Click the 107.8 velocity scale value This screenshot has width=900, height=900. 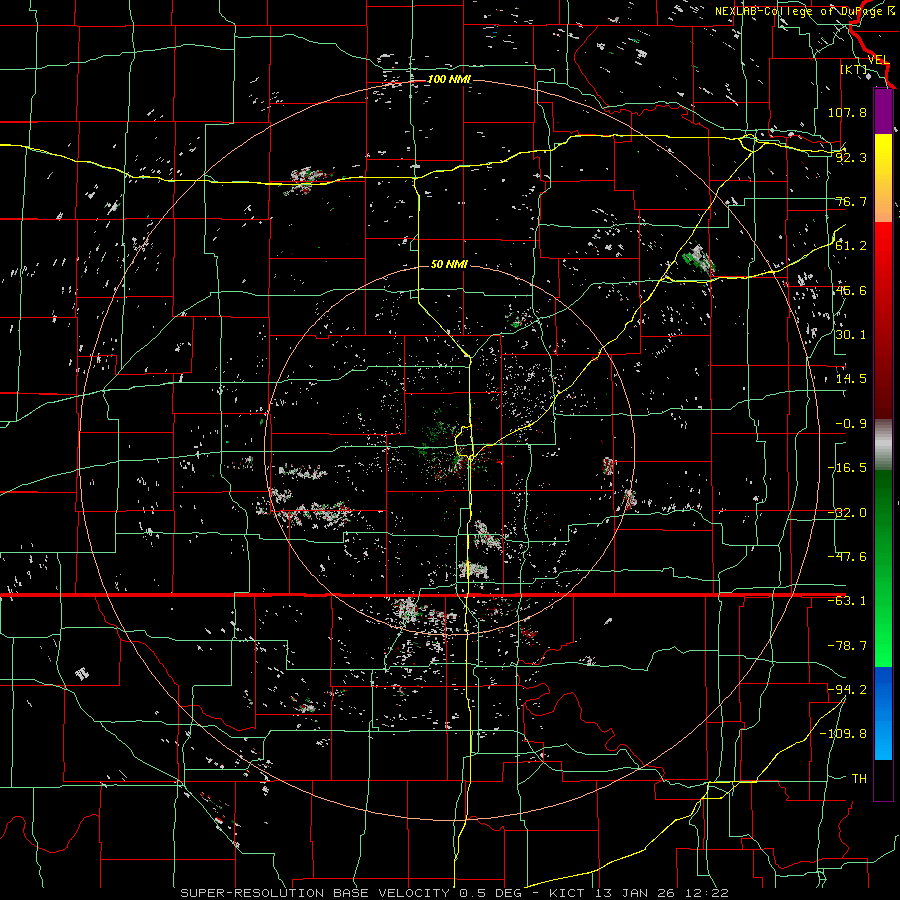[847, 112]
